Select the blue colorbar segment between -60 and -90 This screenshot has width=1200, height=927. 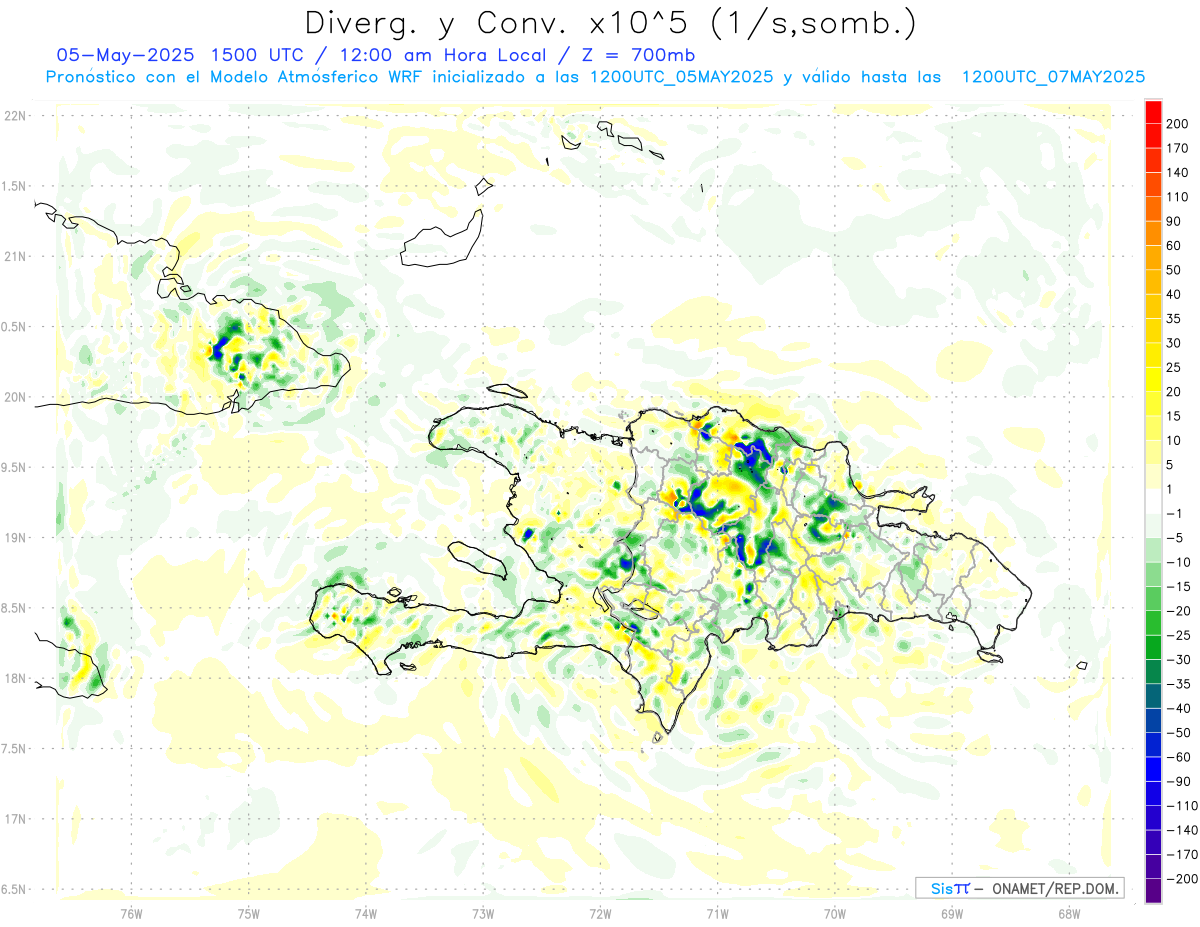point(1153,769)
